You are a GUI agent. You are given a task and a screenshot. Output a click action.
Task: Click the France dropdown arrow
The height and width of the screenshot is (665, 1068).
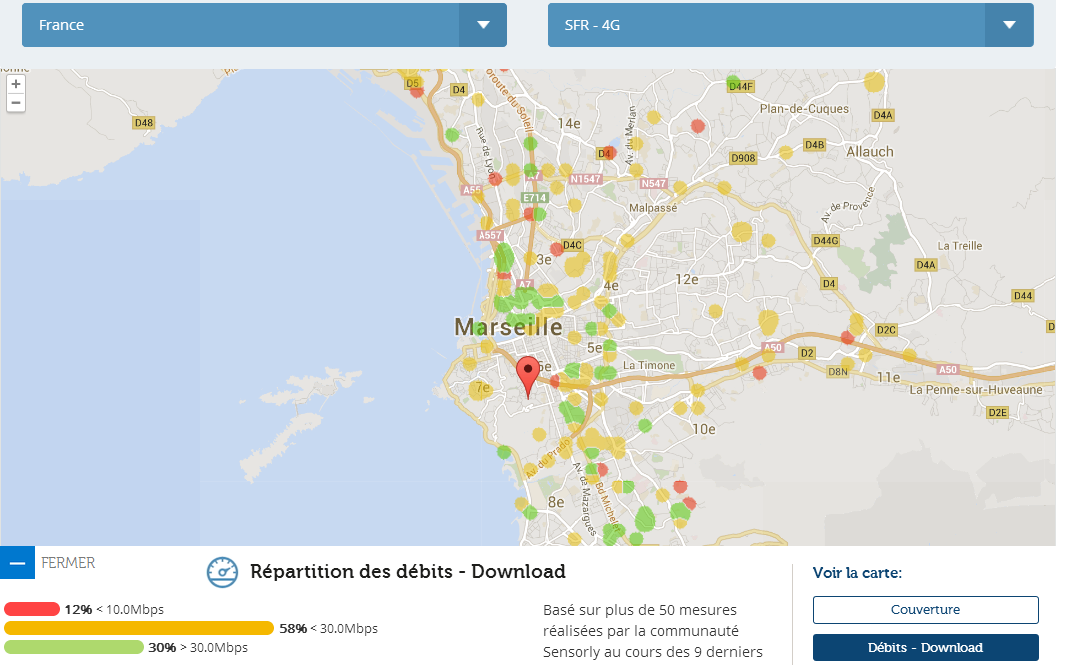(x=483, y=25)
